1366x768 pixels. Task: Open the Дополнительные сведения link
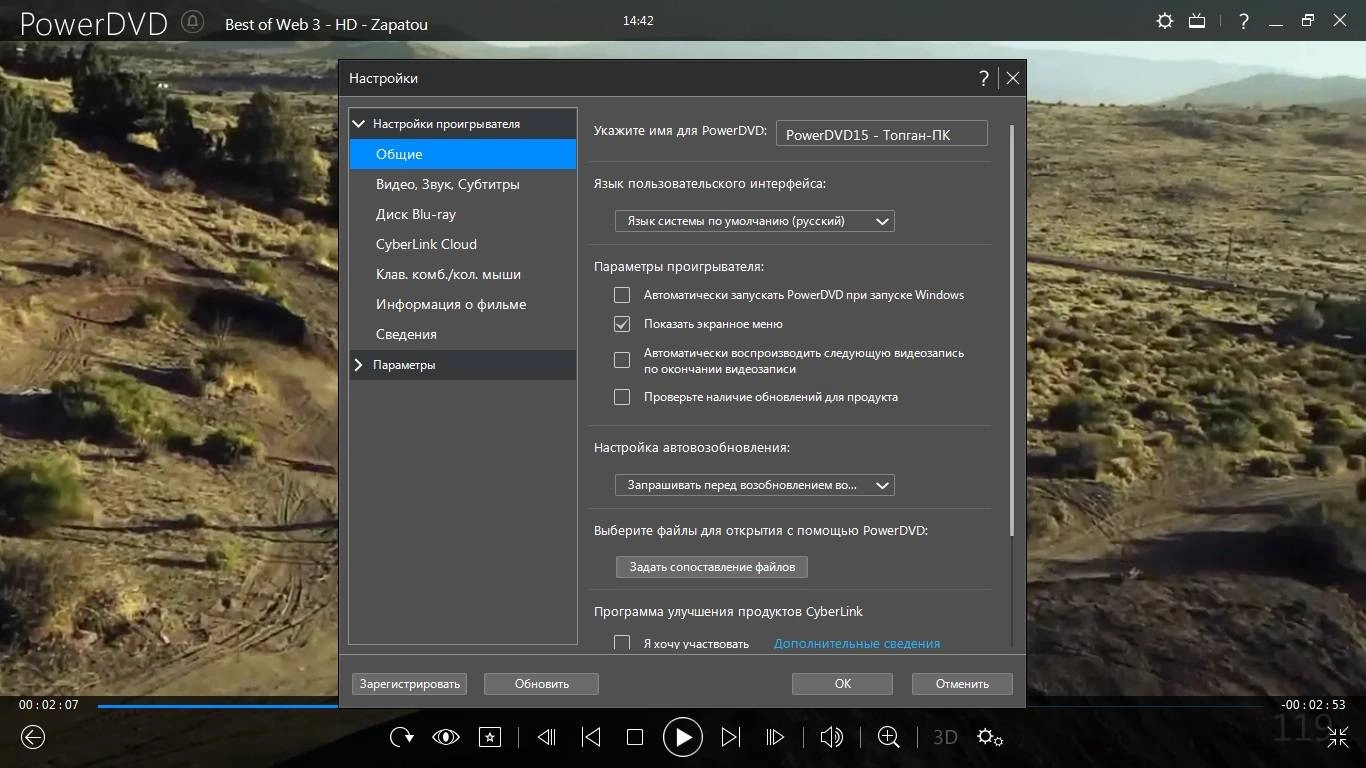(857, 644)
